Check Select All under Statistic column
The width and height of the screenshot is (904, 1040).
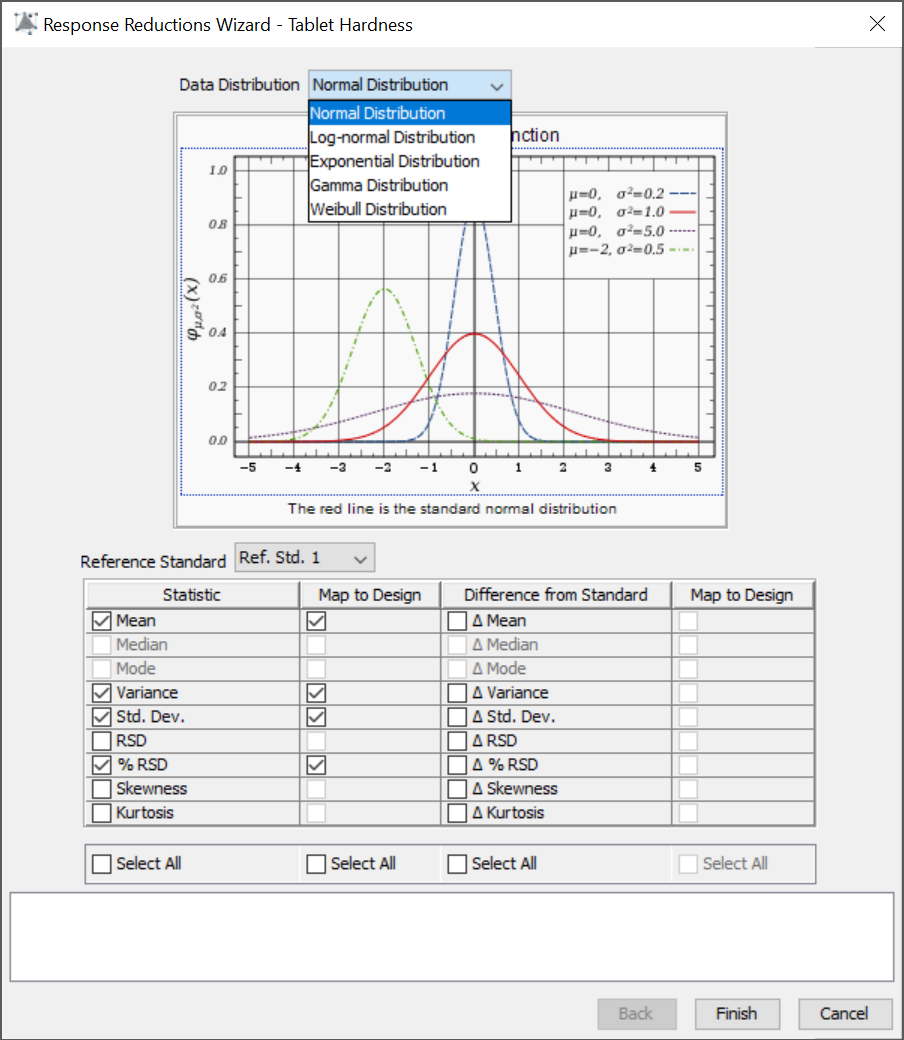(x=101, y=864)
